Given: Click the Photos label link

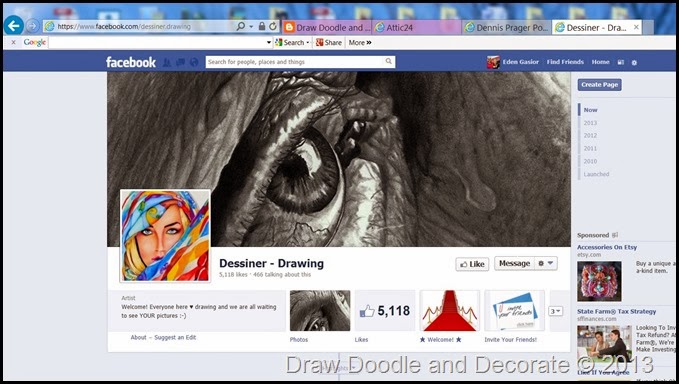Looking at the screenshot, I should (x=299, y=339).
